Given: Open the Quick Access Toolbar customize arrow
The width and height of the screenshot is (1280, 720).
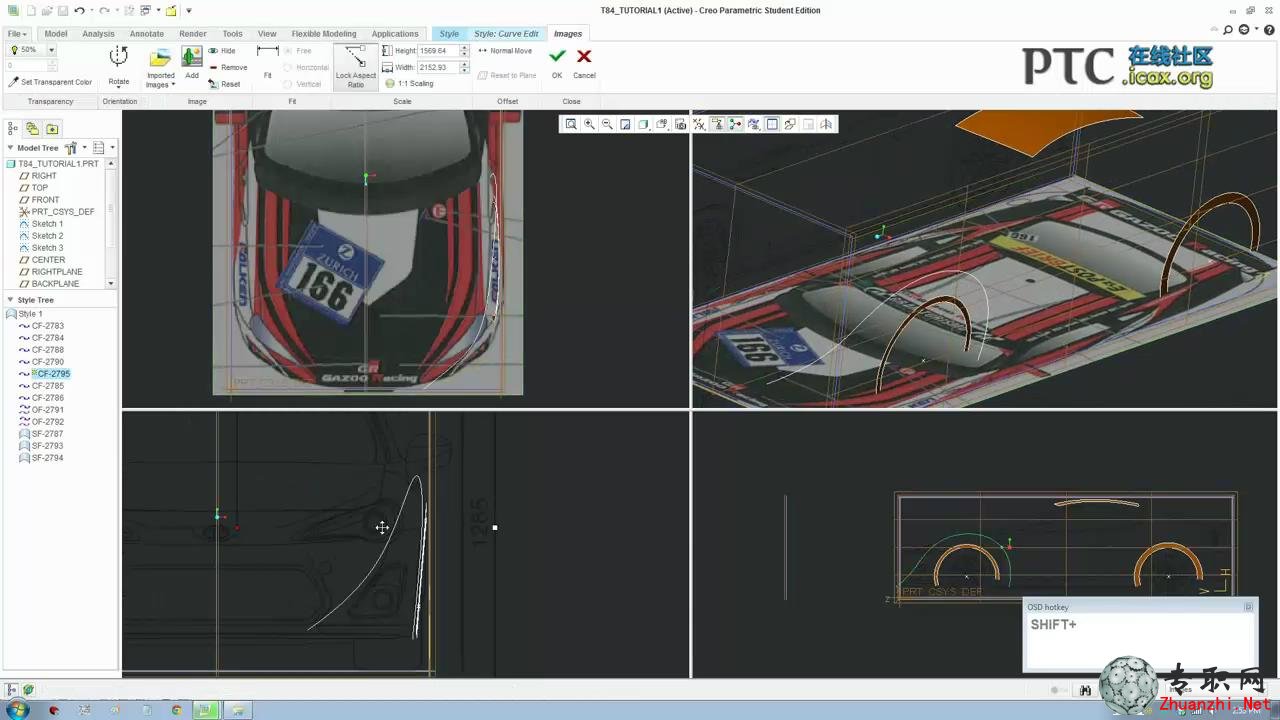Looking at the screenshot, I should [188, 11].
